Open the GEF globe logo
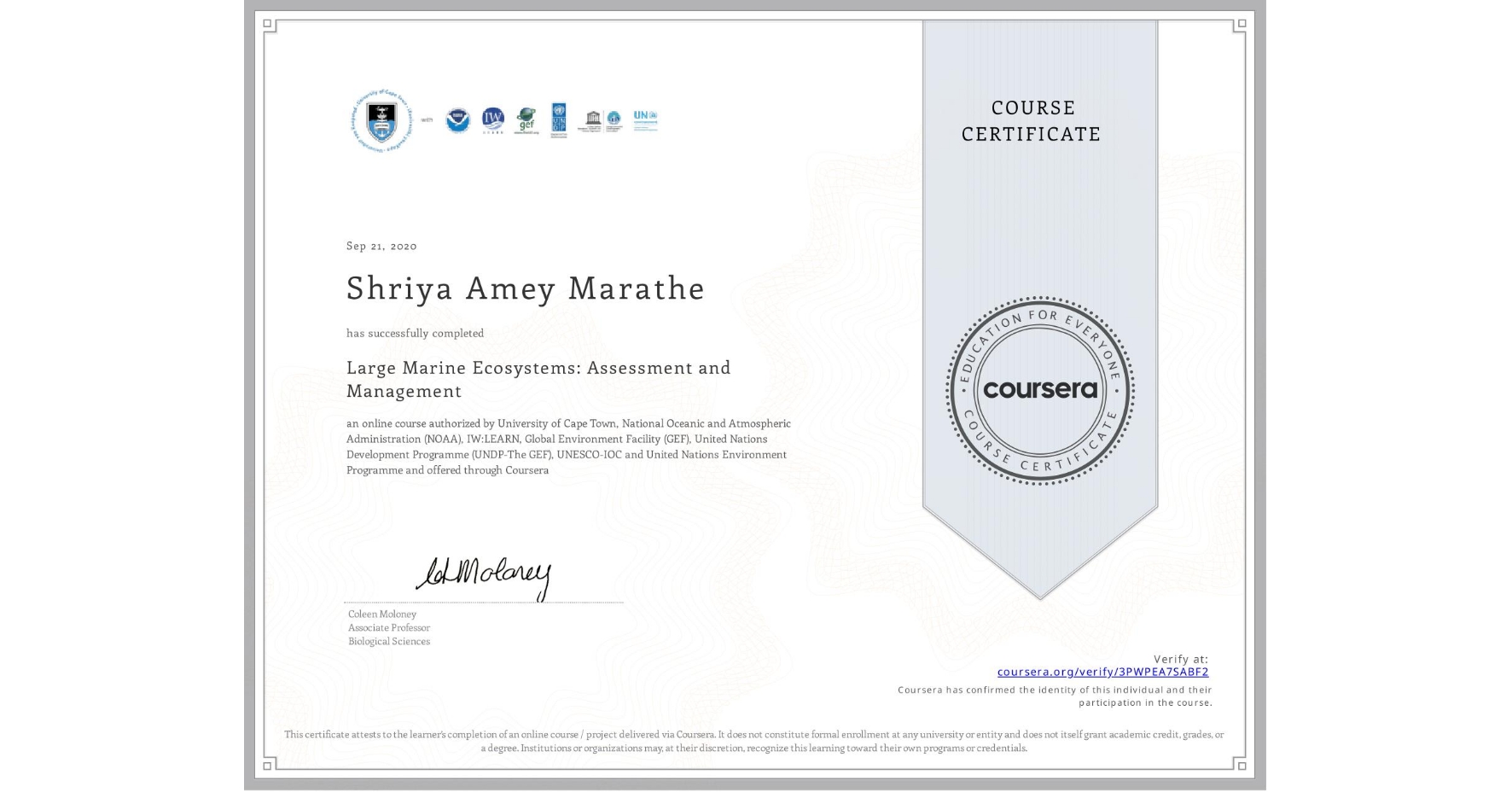1512x792 pixels. point(526,121)
